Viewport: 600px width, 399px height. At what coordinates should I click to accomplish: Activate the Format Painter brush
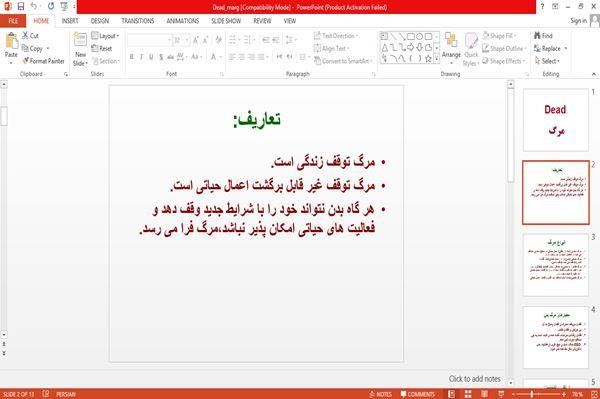(43, 61)
